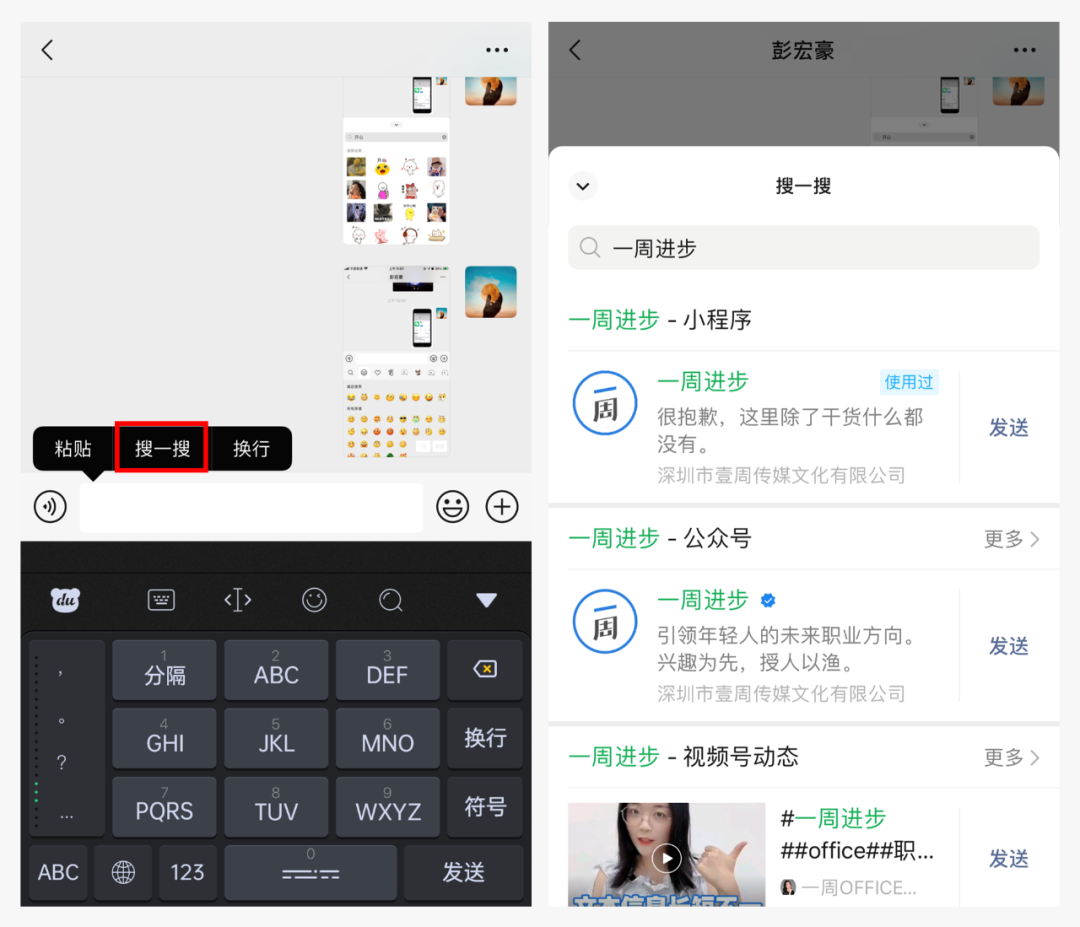The image size is (1080, 927).
Task: Tap the backspace delete key
Action: [485, 669]
